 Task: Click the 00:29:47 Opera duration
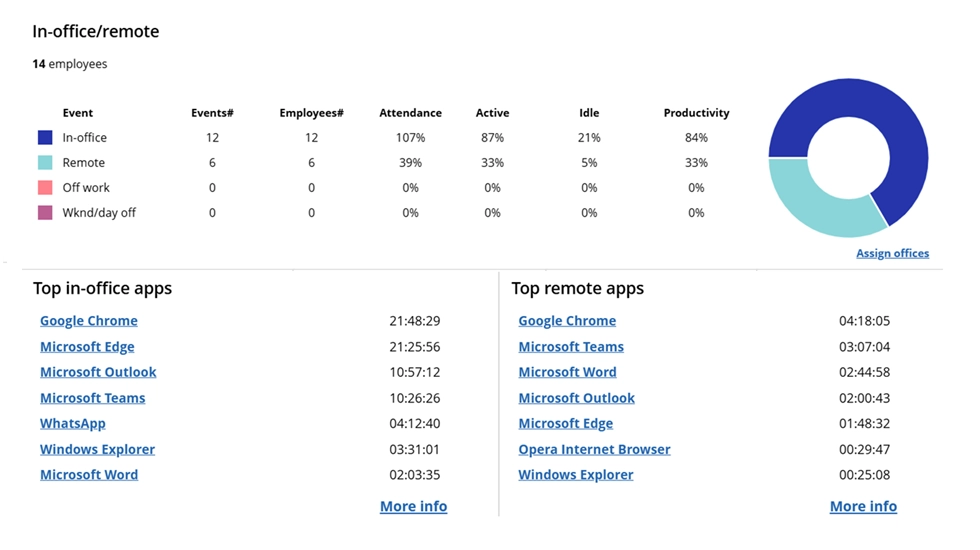[864, 449]
